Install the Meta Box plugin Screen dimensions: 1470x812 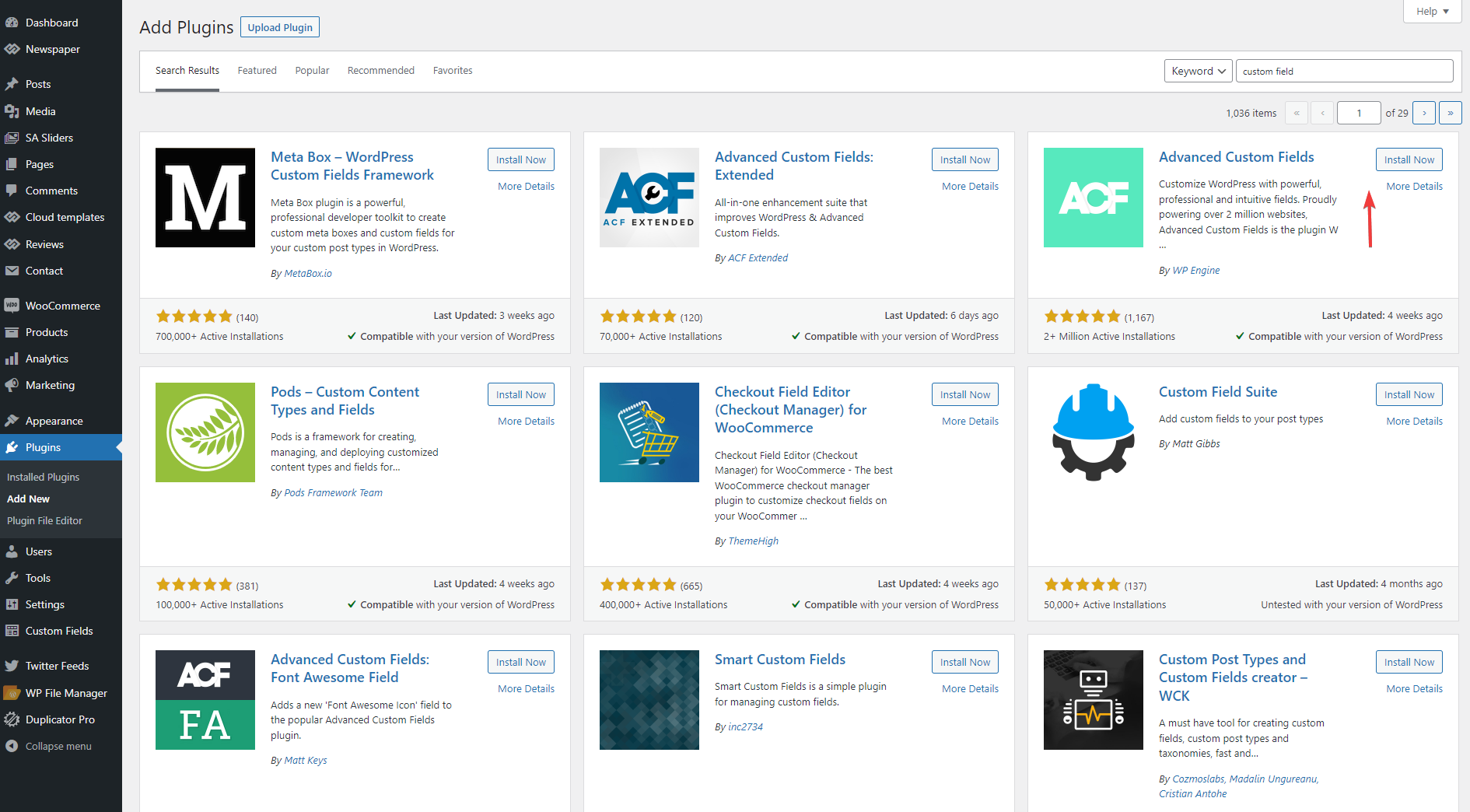(521, 159)
